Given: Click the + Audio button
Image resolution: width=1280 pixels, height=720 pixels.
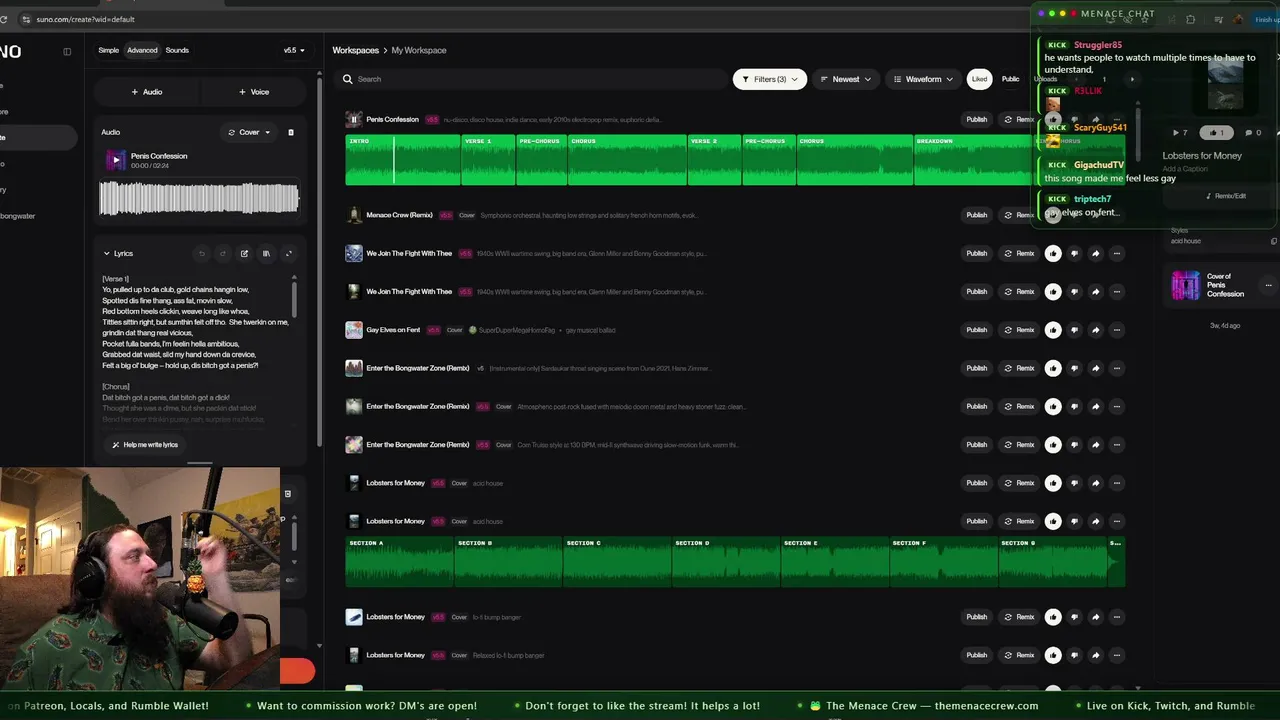Looking at the screenshot, I should point(147,92).
